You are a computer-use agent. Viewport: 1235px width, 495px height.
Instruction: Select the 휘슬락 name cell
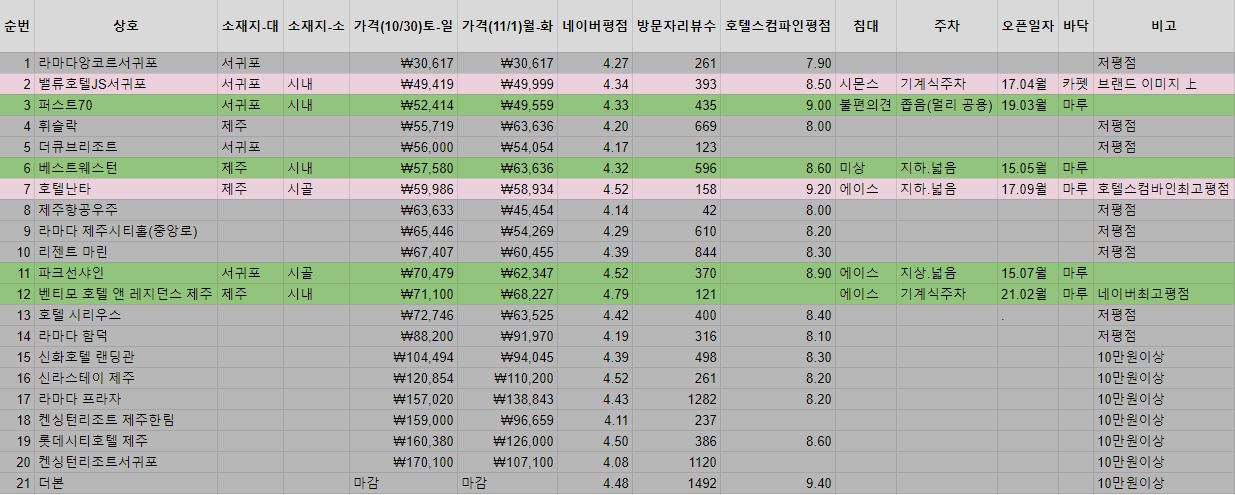coord(126,126)
